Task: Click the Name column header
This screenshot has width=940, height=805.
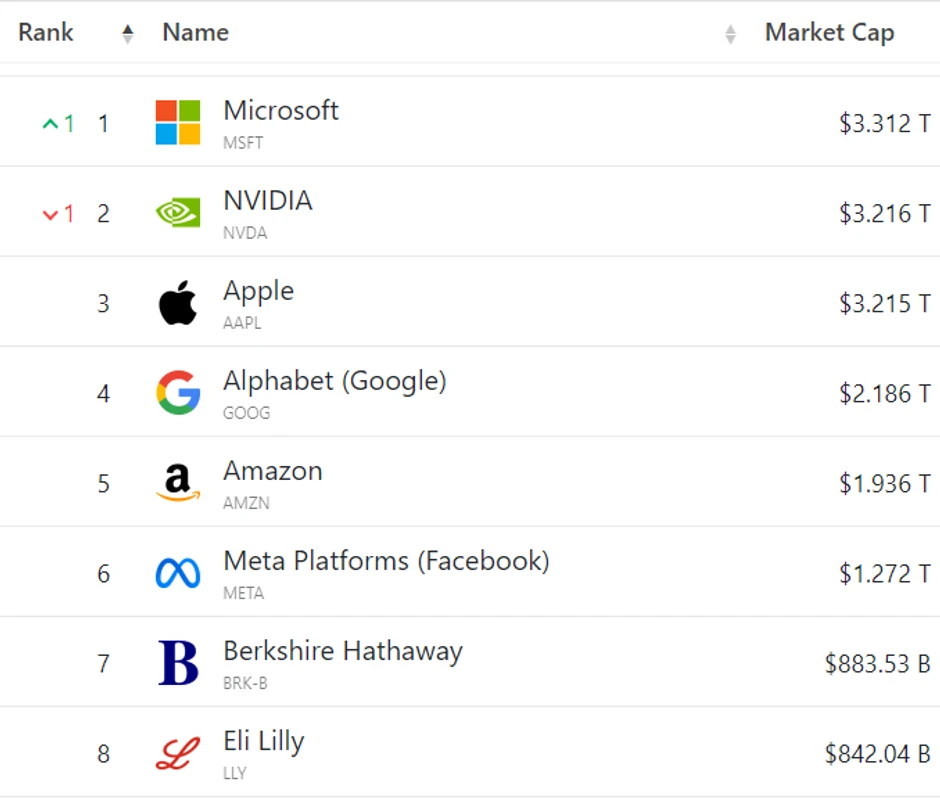Action: 196,32
